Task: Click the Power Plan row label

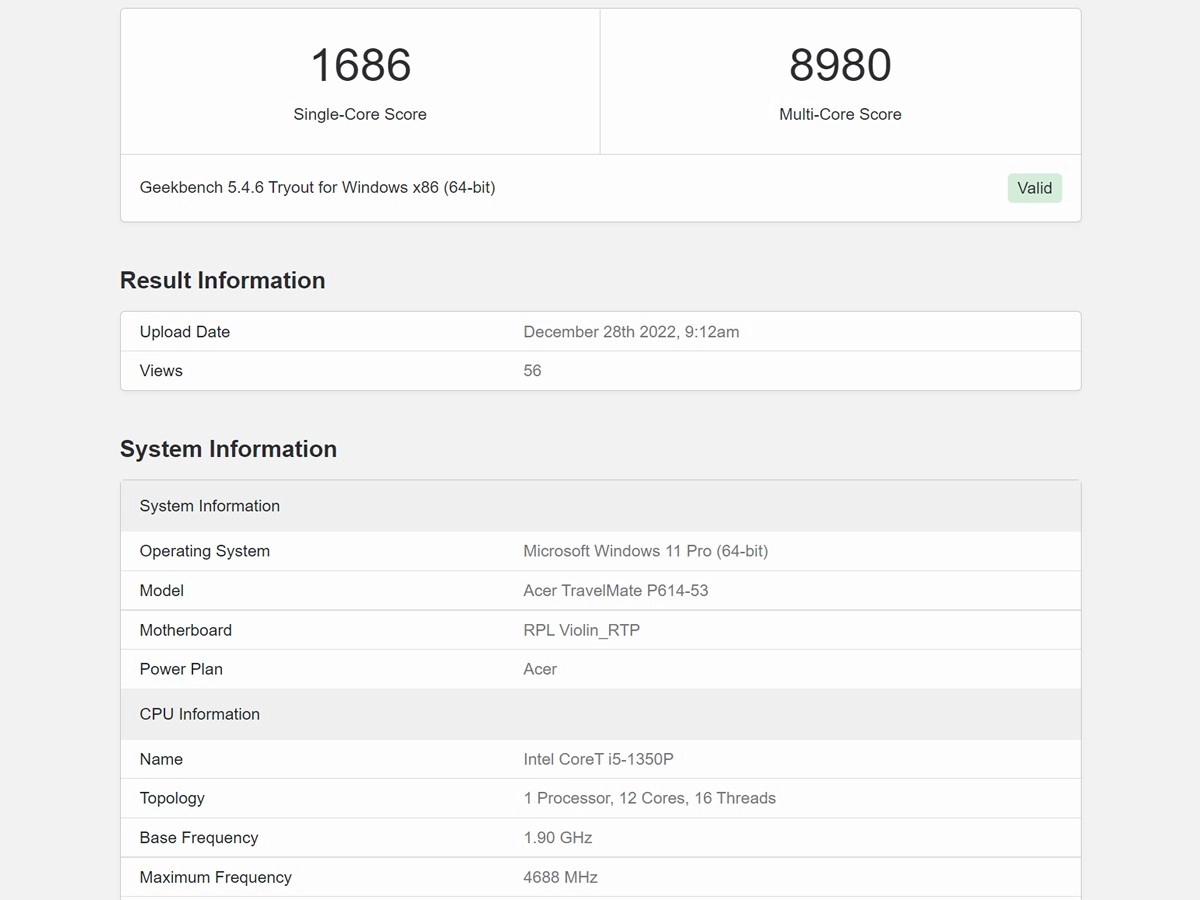Action: click(181, 669)
